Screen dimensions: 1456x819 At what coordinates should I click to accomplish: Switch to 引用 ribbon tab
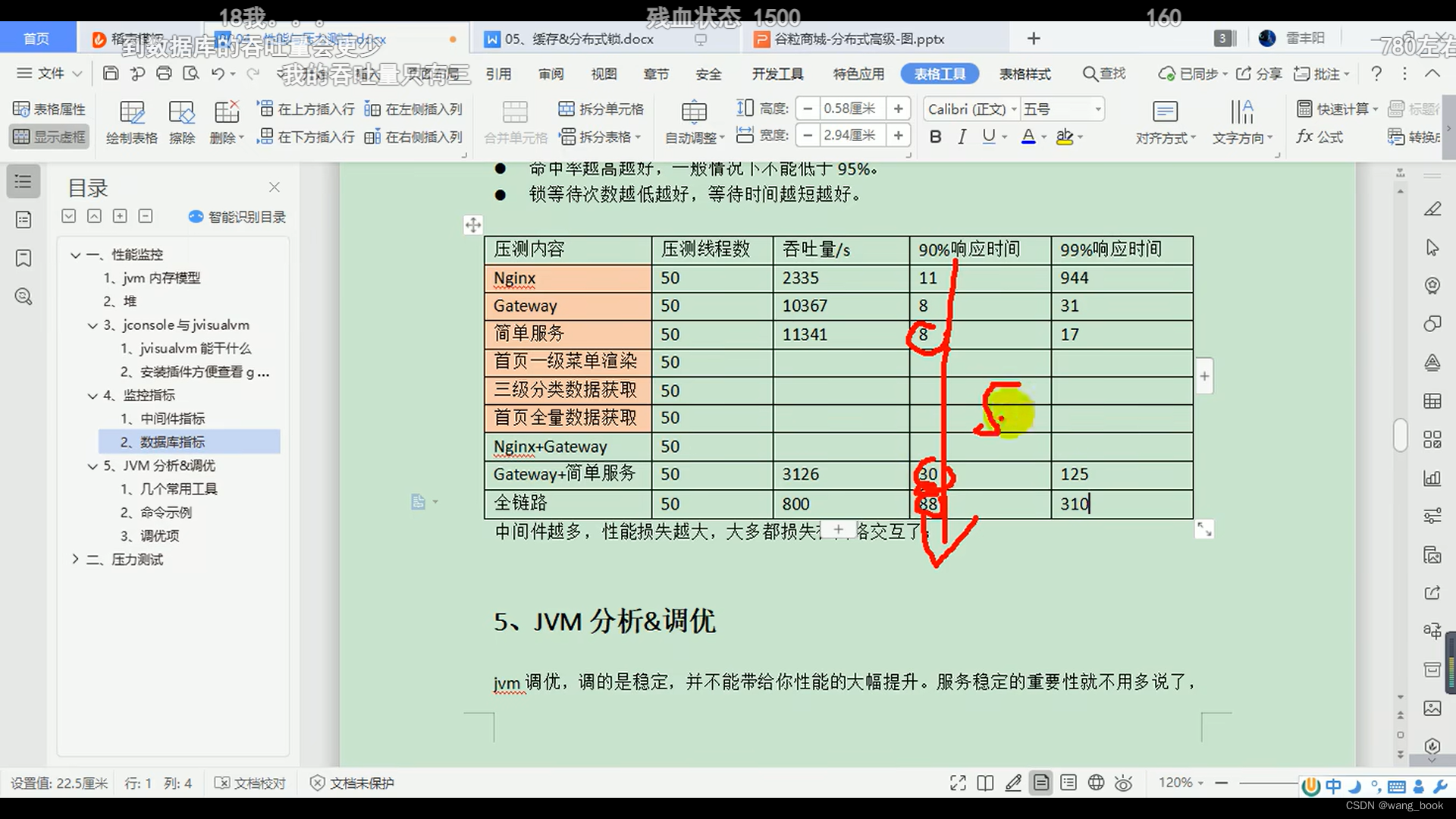tap(498, 74)
